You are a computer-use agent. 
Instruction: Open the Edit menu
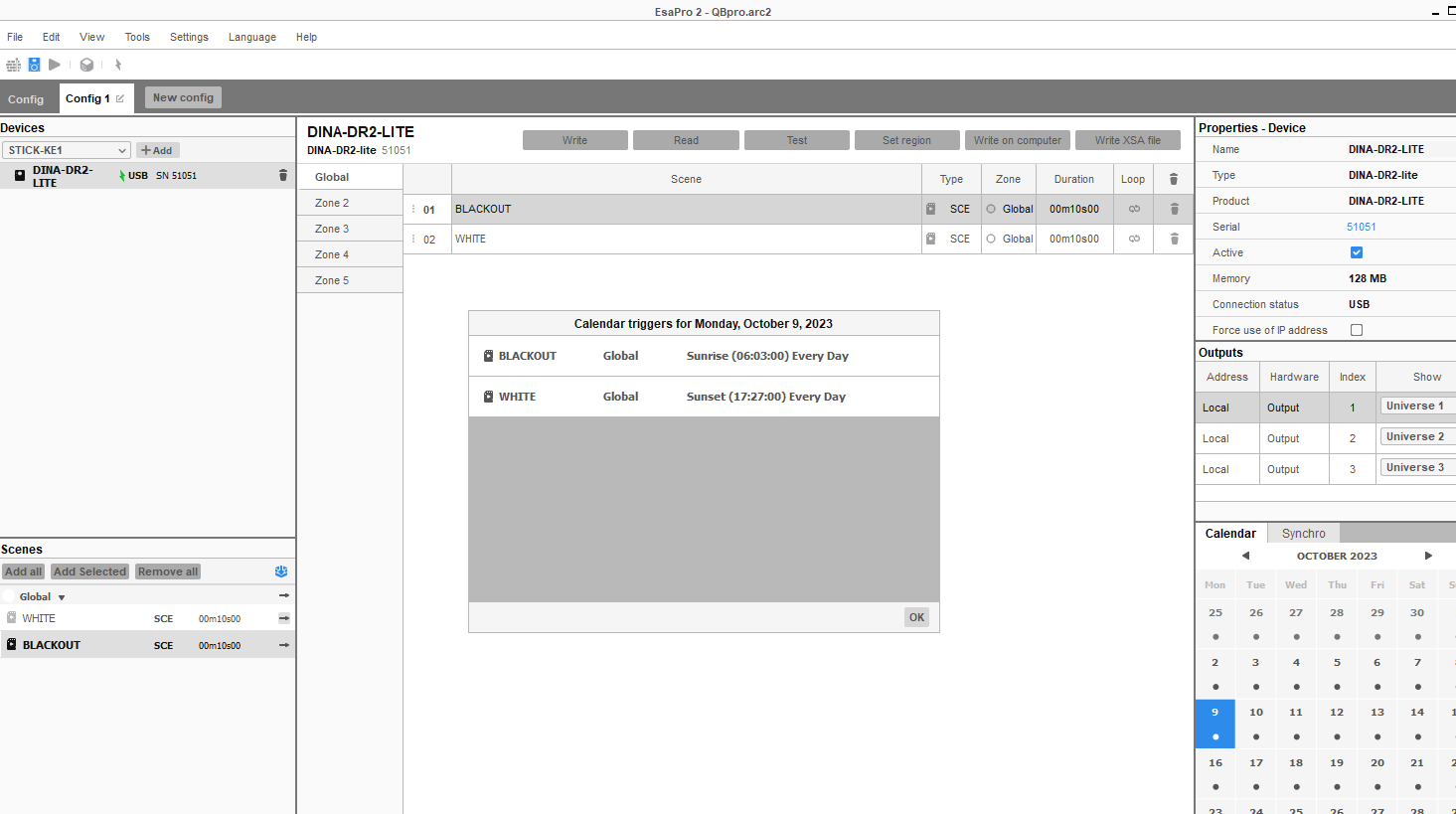point(51,37)
